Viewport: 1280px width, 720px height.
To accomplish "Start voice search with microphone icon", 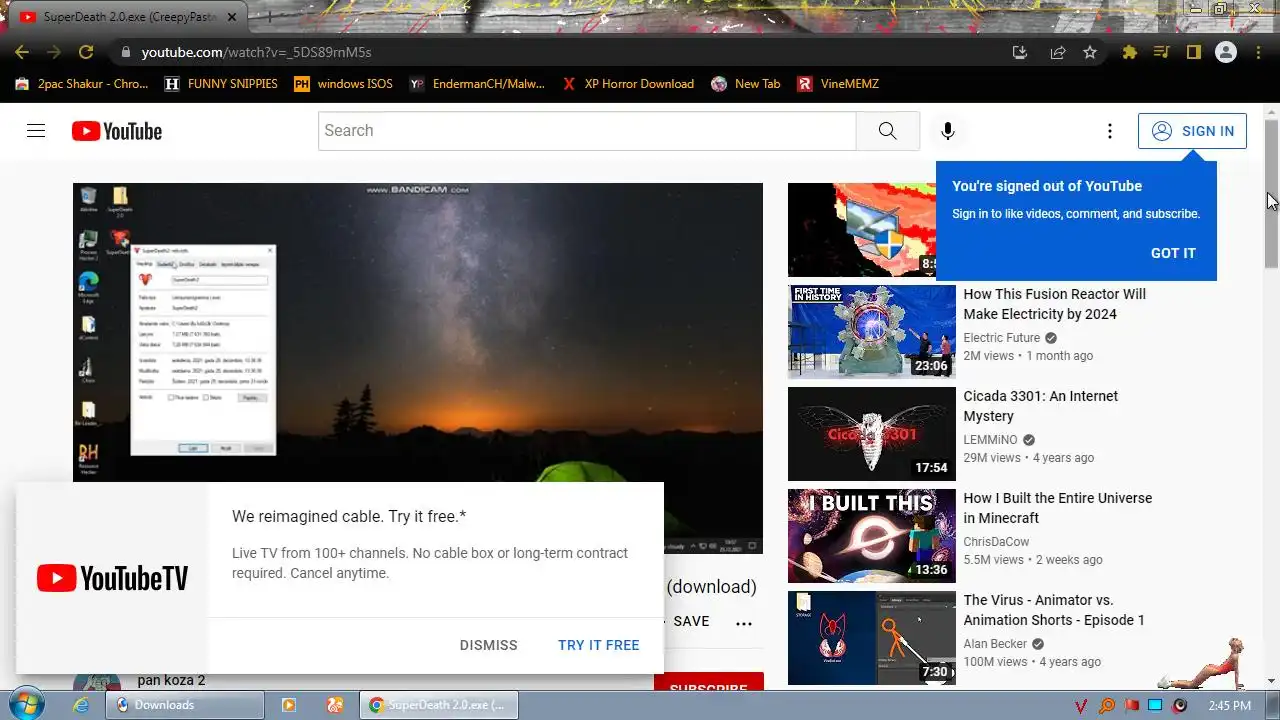I will [x=948, y=131].
